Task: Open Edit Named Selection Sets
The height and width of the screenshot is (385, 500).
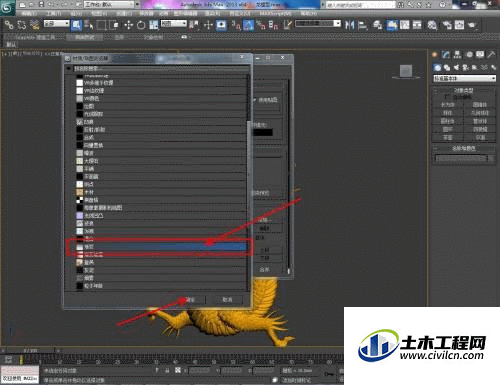Action: (x=288, y=25)
